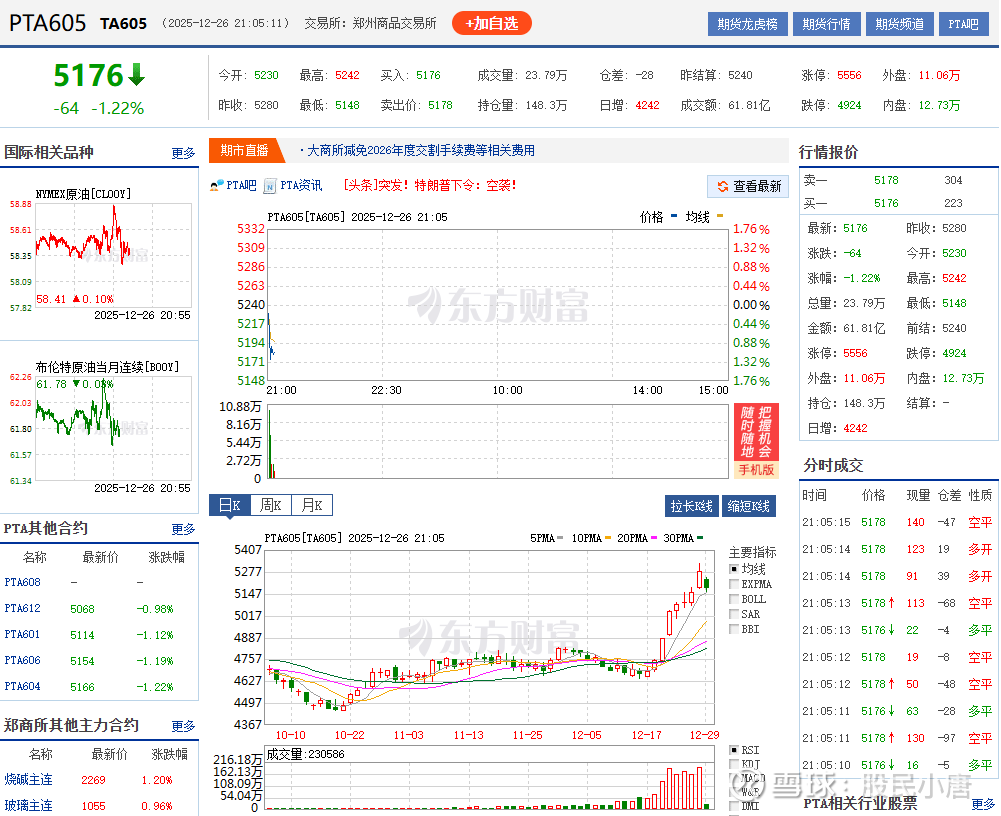
Task: Click the green down arrow beside 5176
Action: (137, 75)
